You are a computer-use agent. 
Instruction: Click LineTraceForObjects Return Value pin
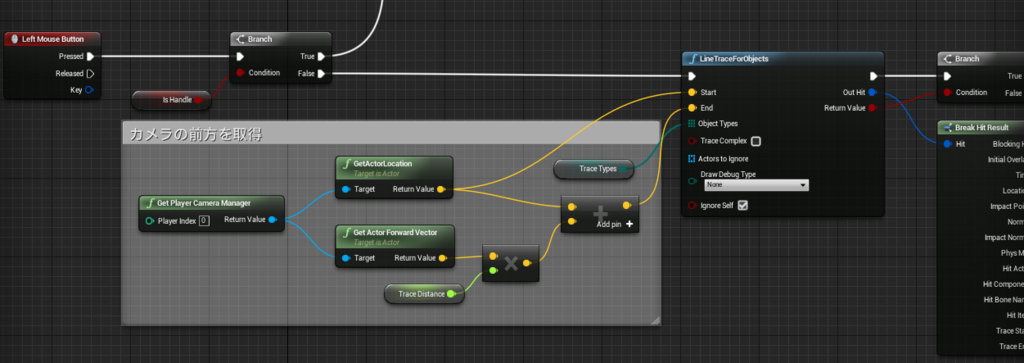[872, 108]
